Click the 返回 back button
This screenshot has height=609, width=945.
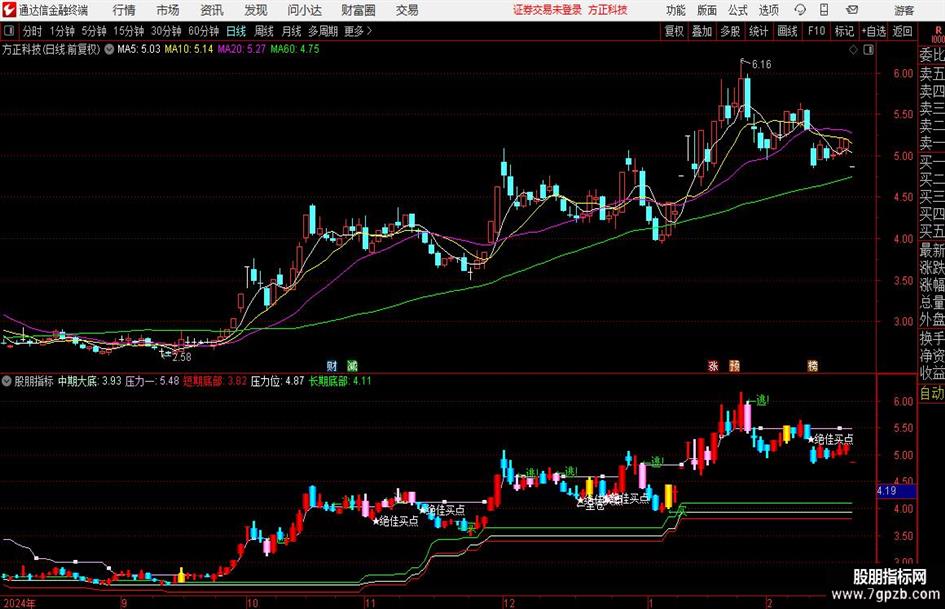click(x=903, y=31)
